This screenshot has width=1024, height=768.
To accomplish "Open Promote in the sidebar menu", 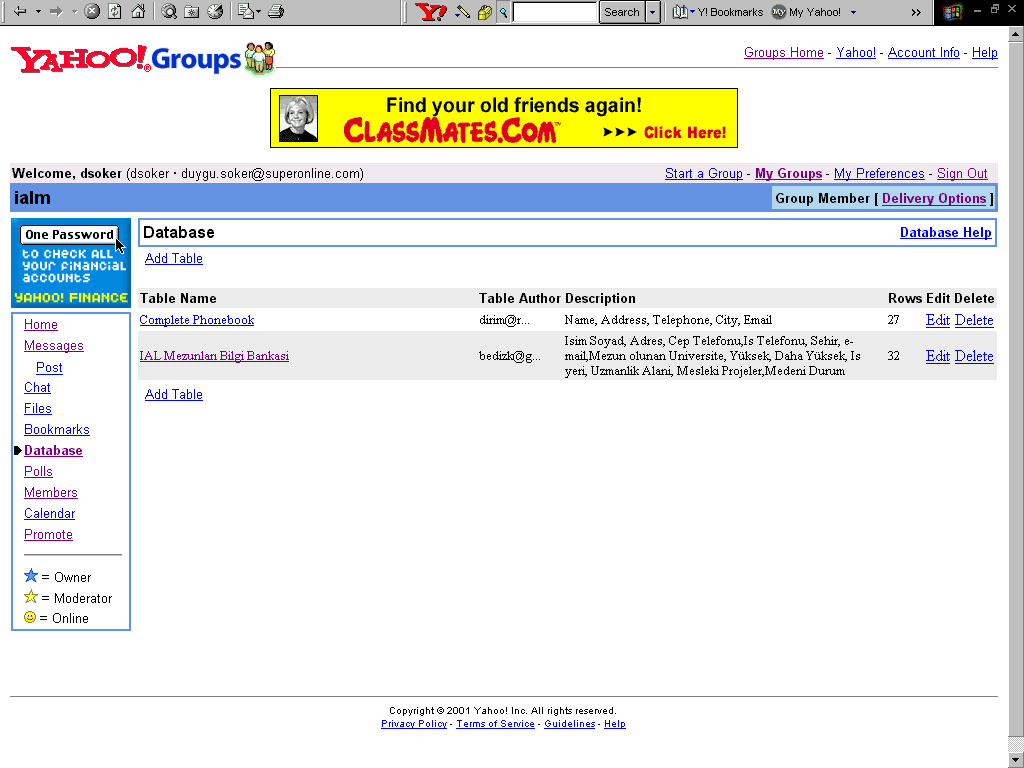I will [48, 534].
